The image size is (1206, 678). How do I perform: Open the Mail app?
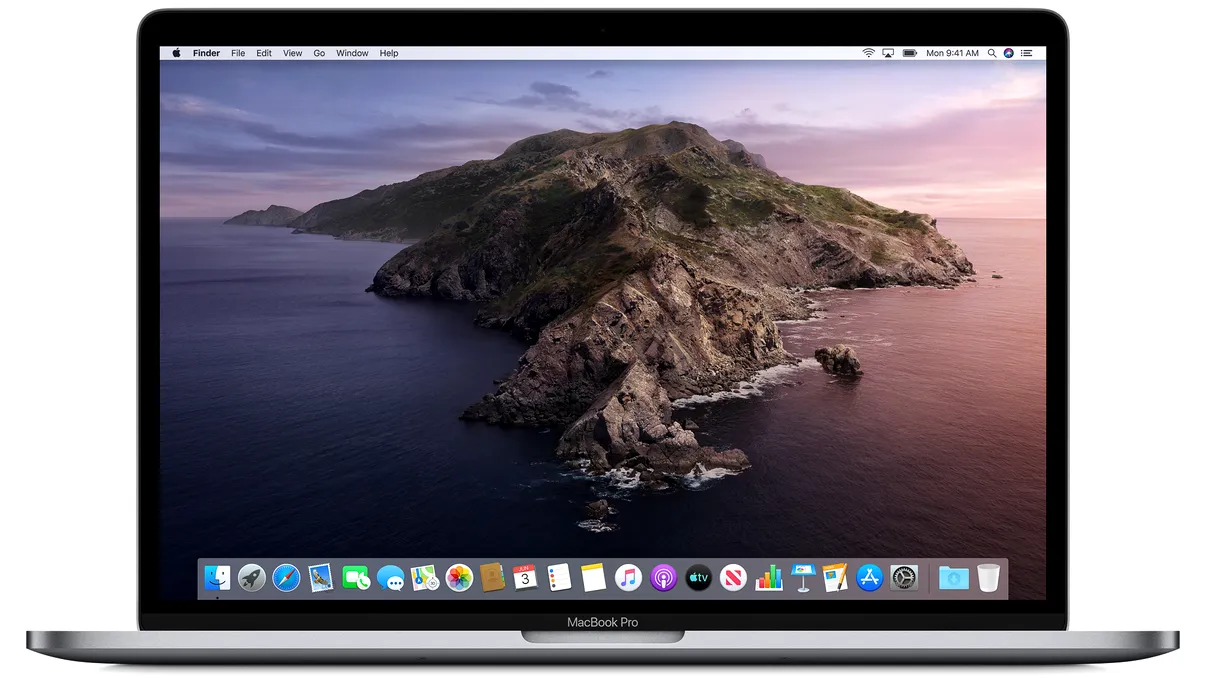319,578
